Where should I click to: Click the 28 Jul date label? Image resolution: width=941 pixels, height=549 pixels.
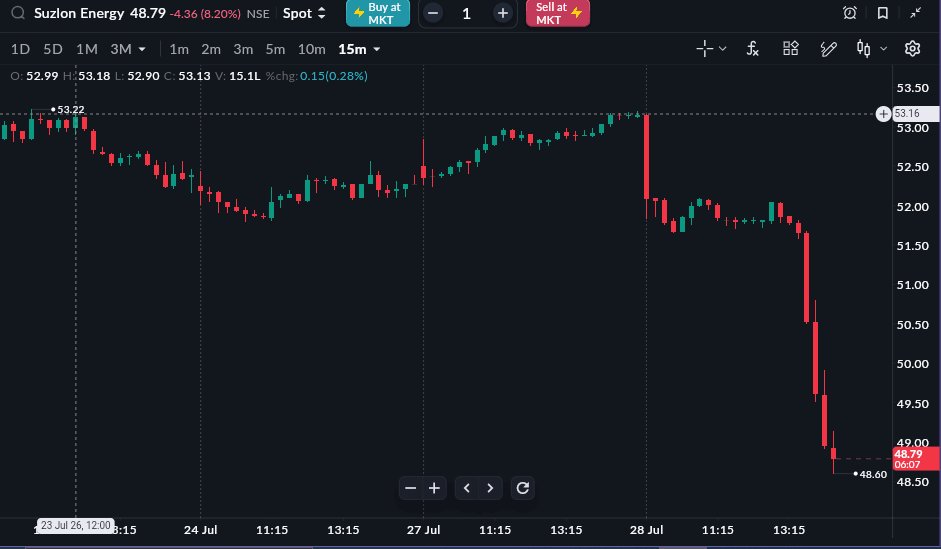click(x=646, y=530)
